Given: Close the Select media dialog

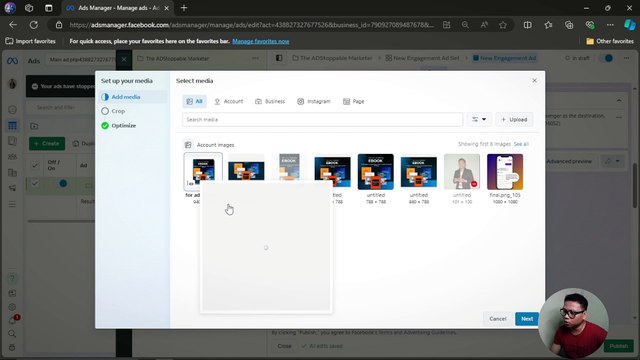Looking at the screenshot, I should pyautogui.click(x=534, y=80).
